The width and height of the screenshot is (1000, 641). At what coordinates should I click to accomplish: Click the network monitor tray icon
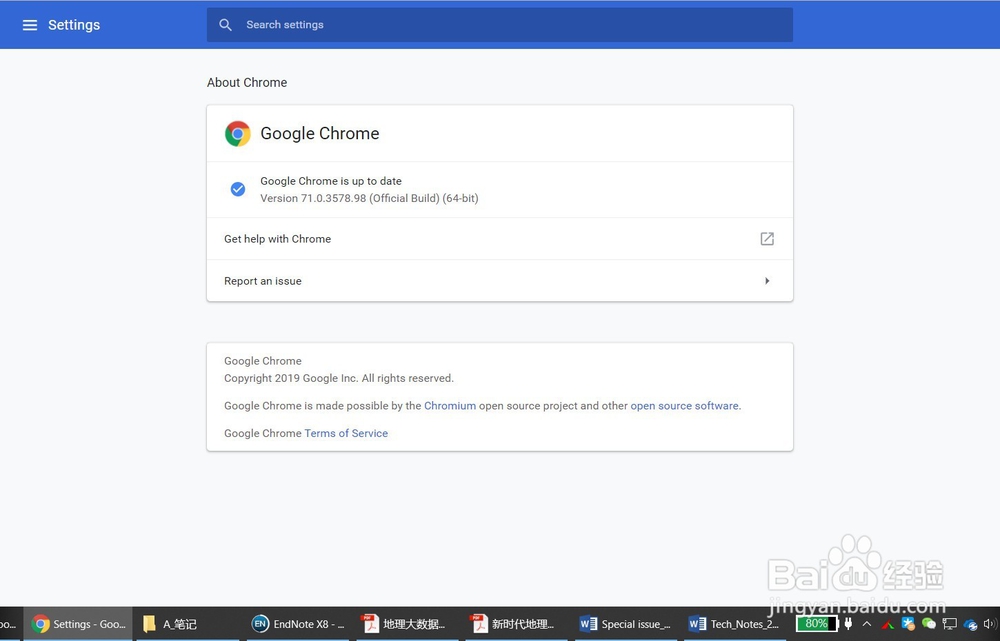click(950, 624)
